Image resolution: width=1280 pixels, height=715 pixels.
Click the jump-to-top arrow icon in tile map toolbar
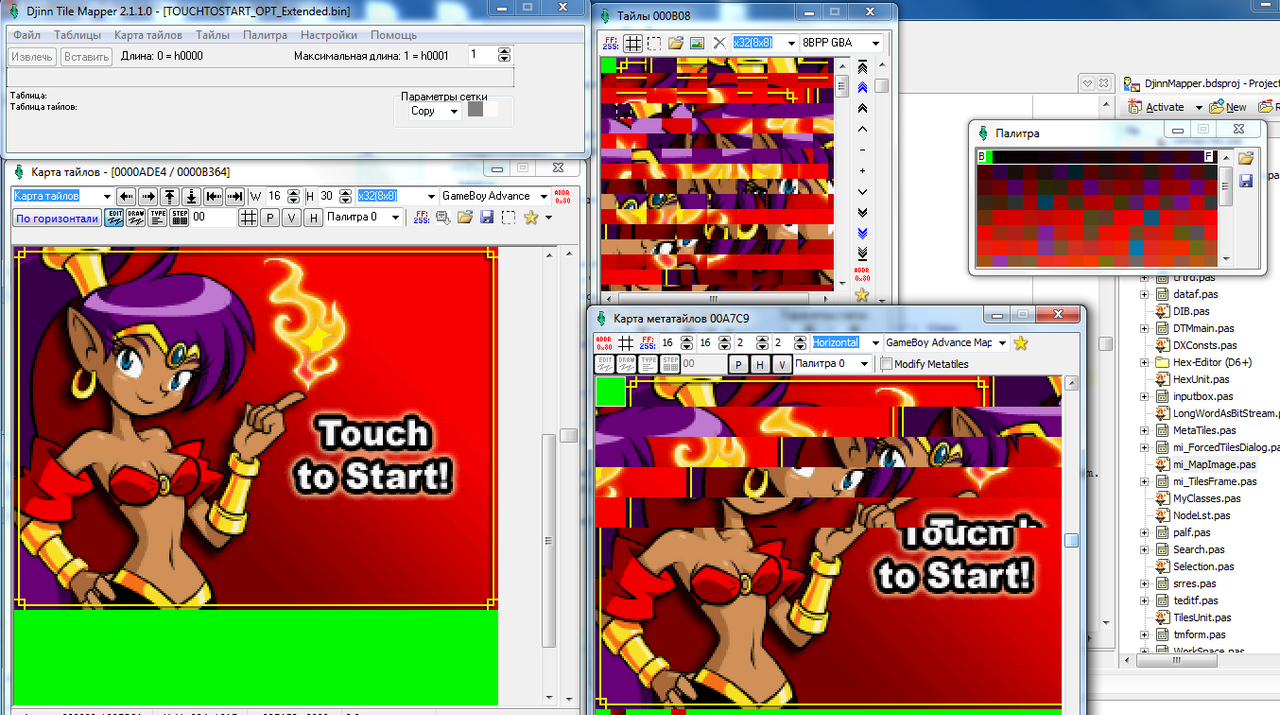(169, 197)
